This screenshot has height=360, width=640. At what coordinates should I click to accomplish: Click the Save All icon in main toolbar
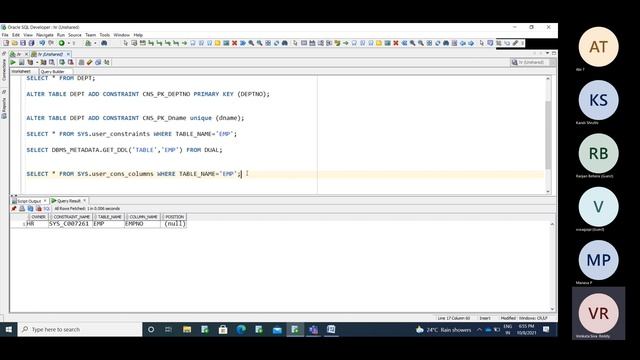point(31,43)
